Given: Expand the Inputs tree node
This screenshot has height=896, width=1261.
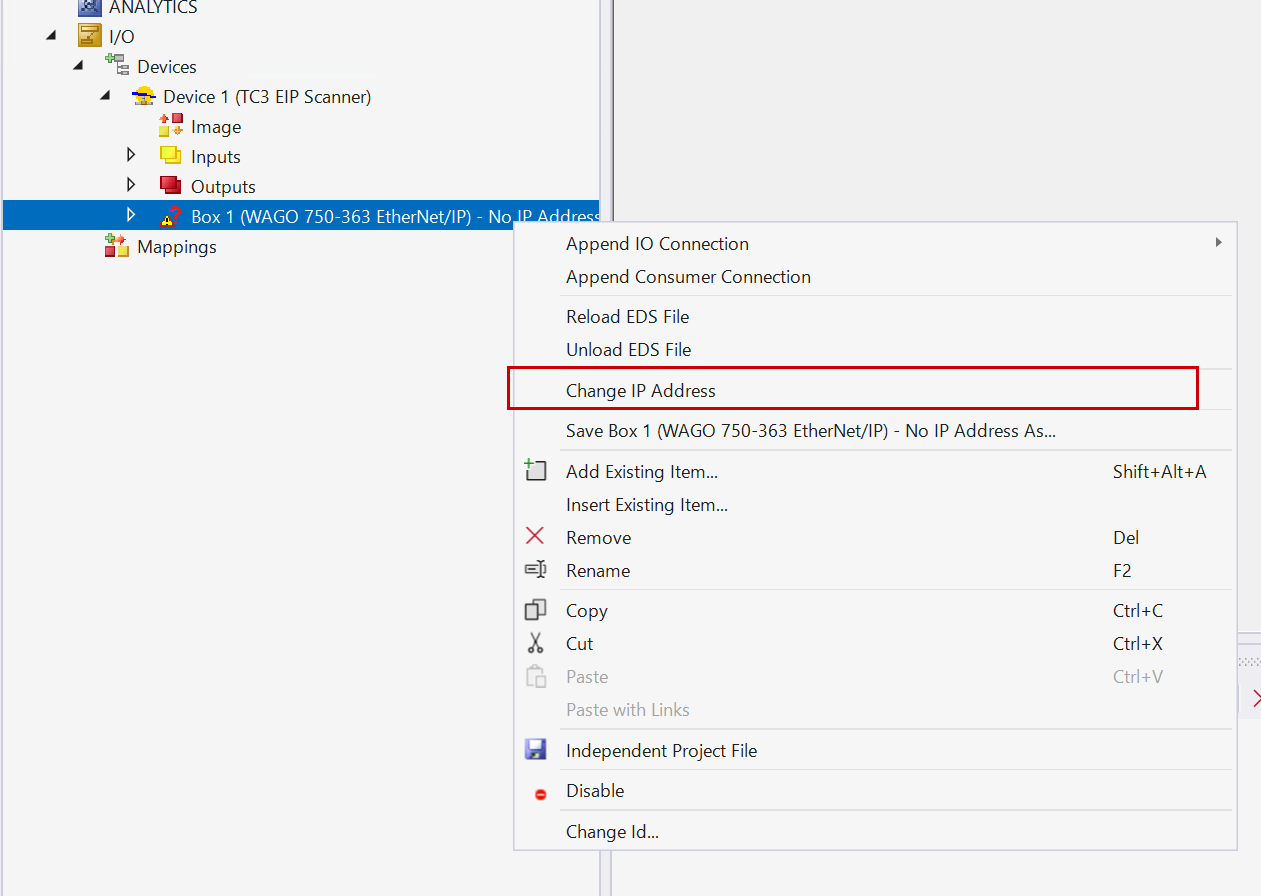Looking at the screenshot, I should point(131,156).
